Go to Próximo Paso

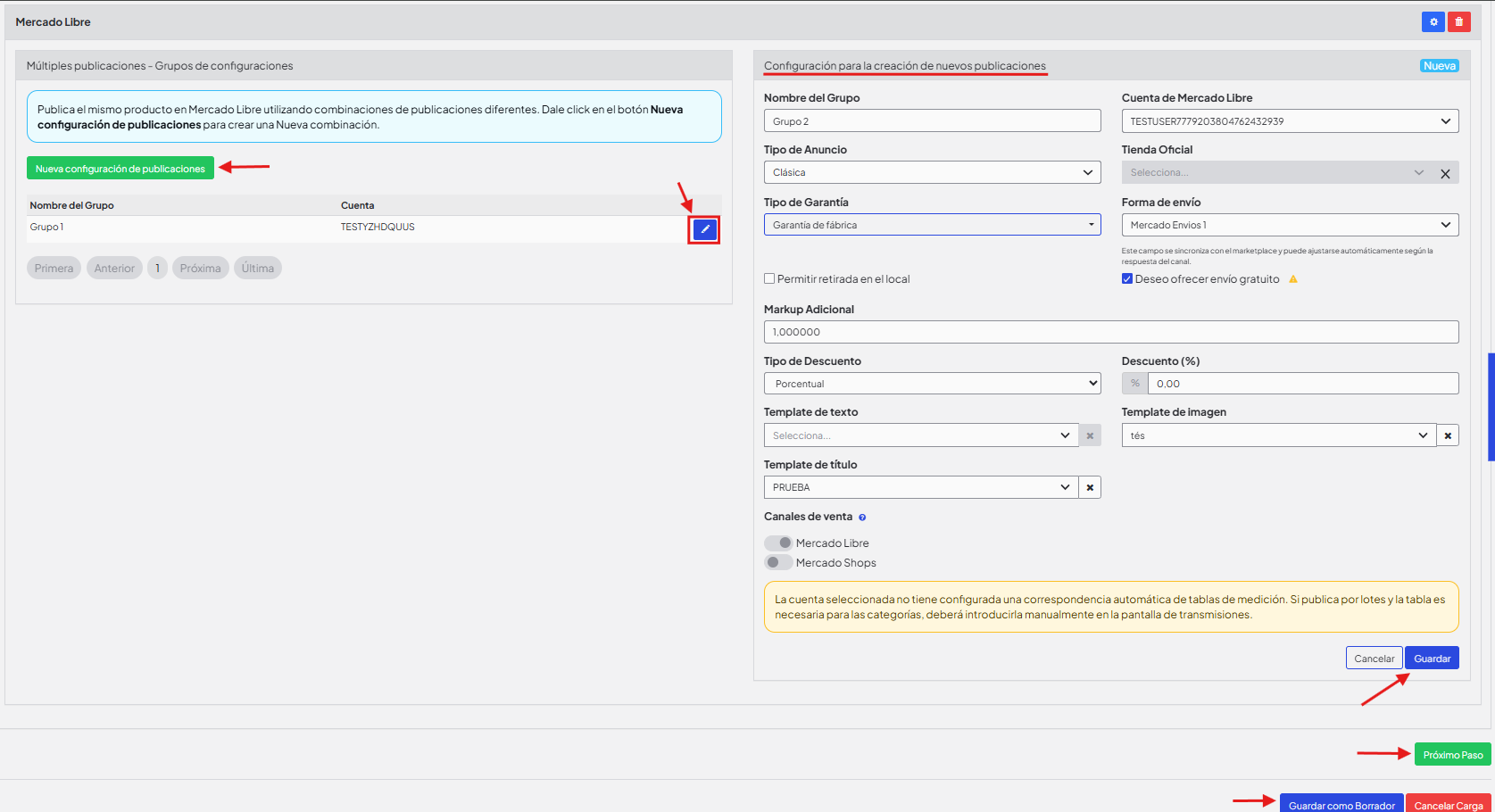(x=1453, y=755)
